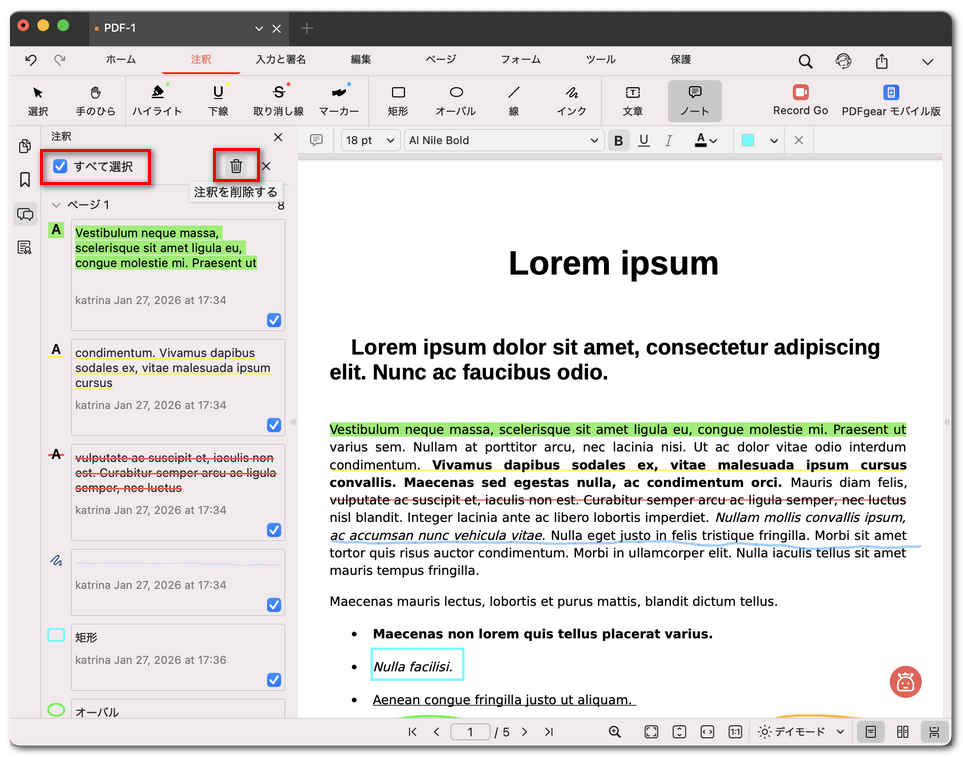The image size is (963, 757).
Task: Click the search magnifier icon
Action: pyautogui.click(x=805, y=61)
